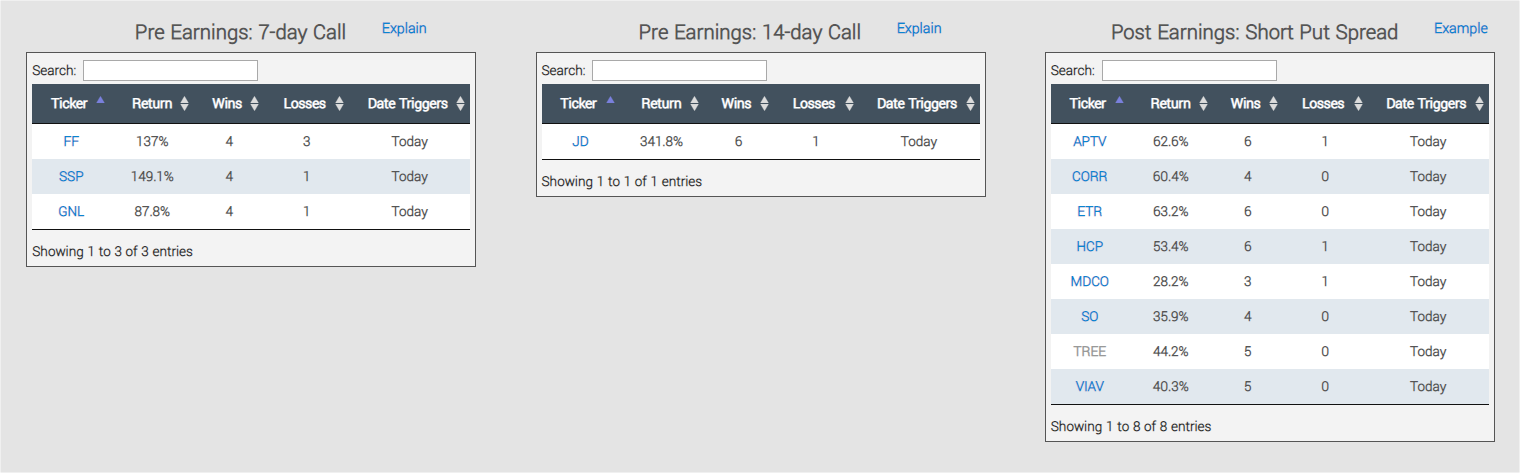The height and width of the screenshot is (473, 1520).
Task: Open the MDCO ticker link
Action: point(1089,282)
